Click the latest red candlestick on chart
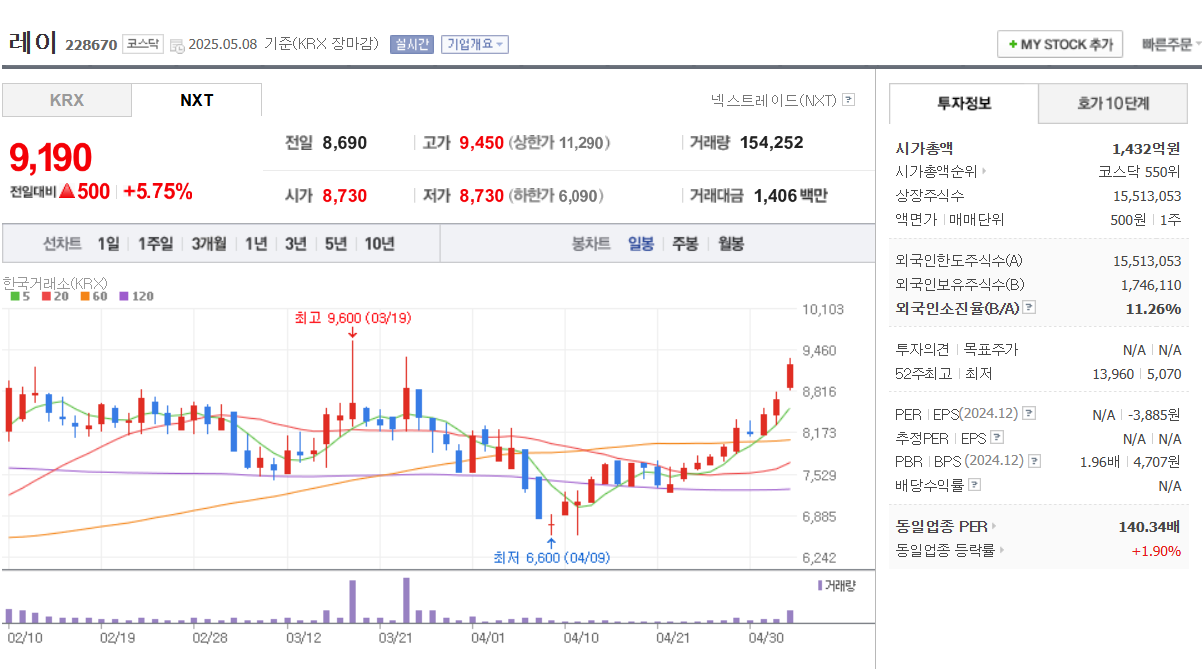 [790, 375]
